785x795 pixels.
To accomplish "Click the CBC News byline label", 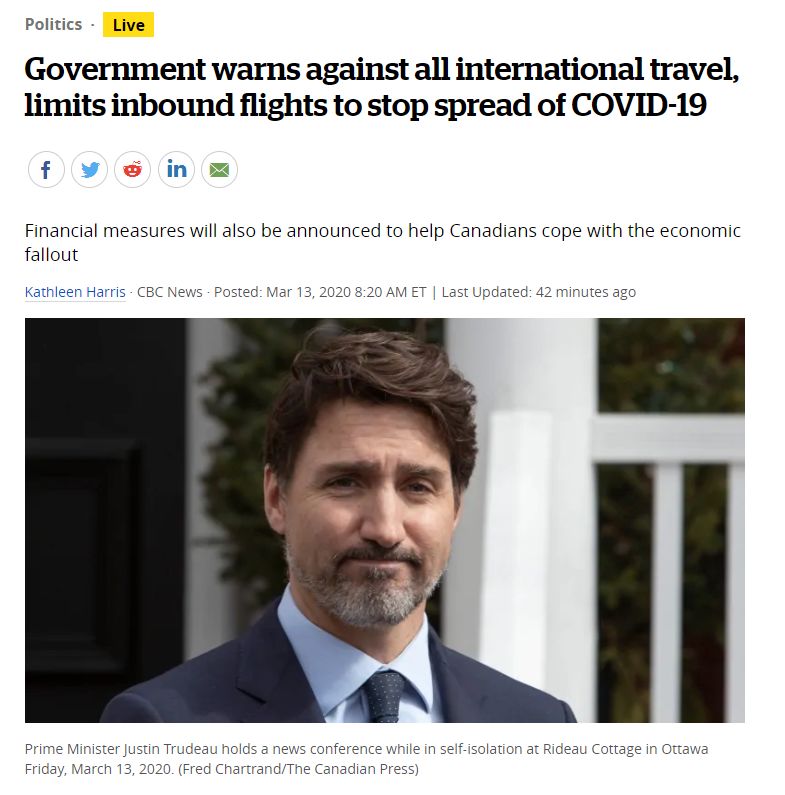I will coord(169,292).
